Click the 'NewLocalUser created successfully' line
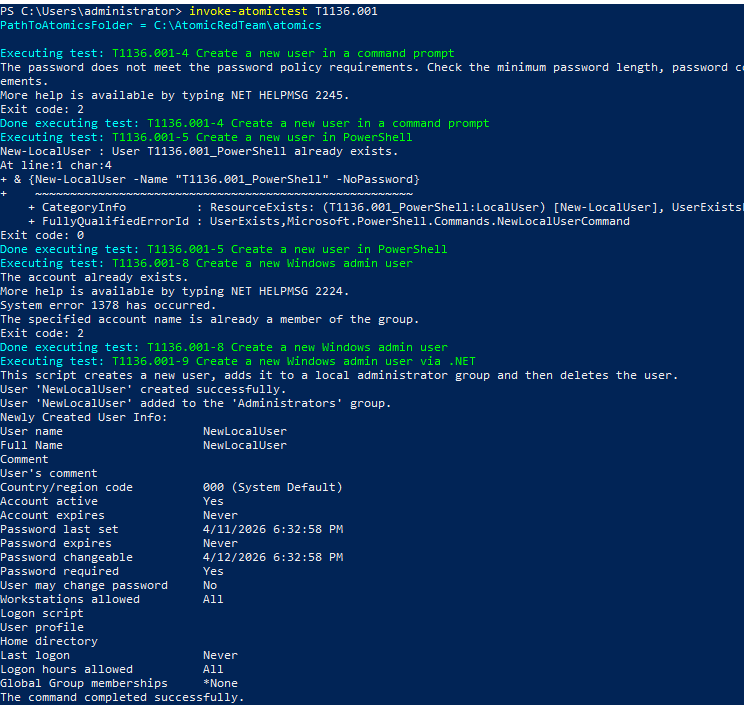Viewport: 744px width, 705px height. point(143,389)
